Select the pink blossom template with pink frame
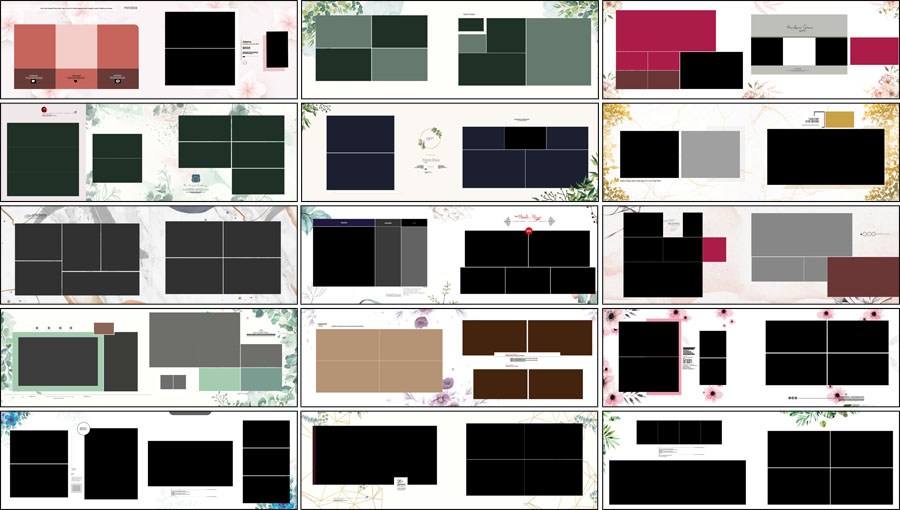This screenshot has width=900, height=510. [x=751, y=357]
